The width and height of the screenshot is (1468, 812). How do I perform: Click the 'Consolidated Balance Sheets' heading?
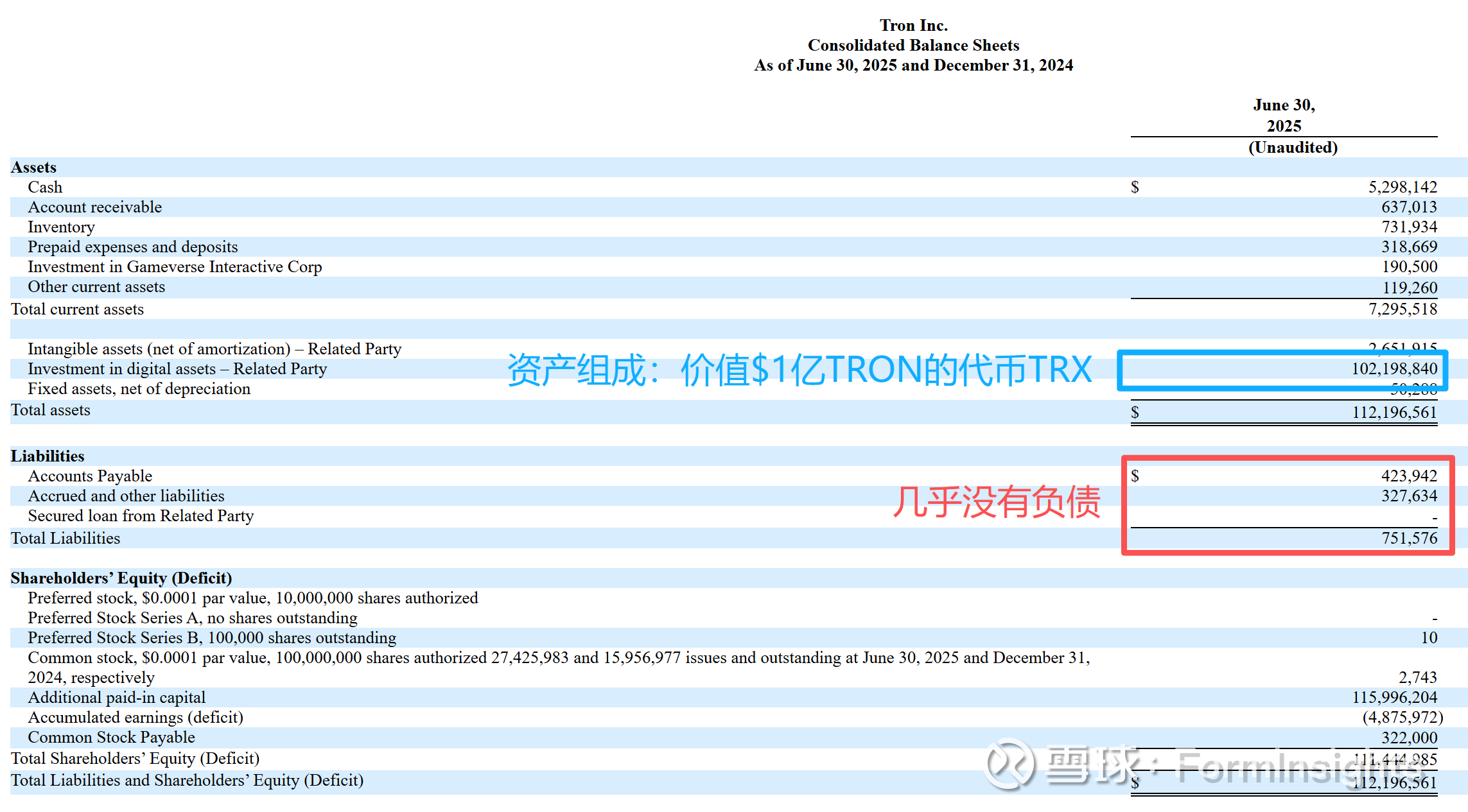point(913,46)
